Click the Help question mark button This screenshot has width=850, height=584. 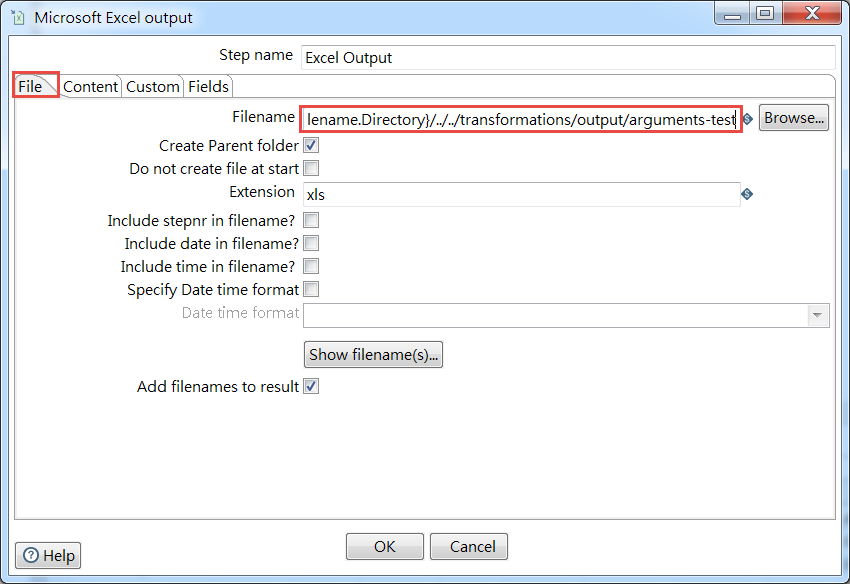click(x=48, y=555)
